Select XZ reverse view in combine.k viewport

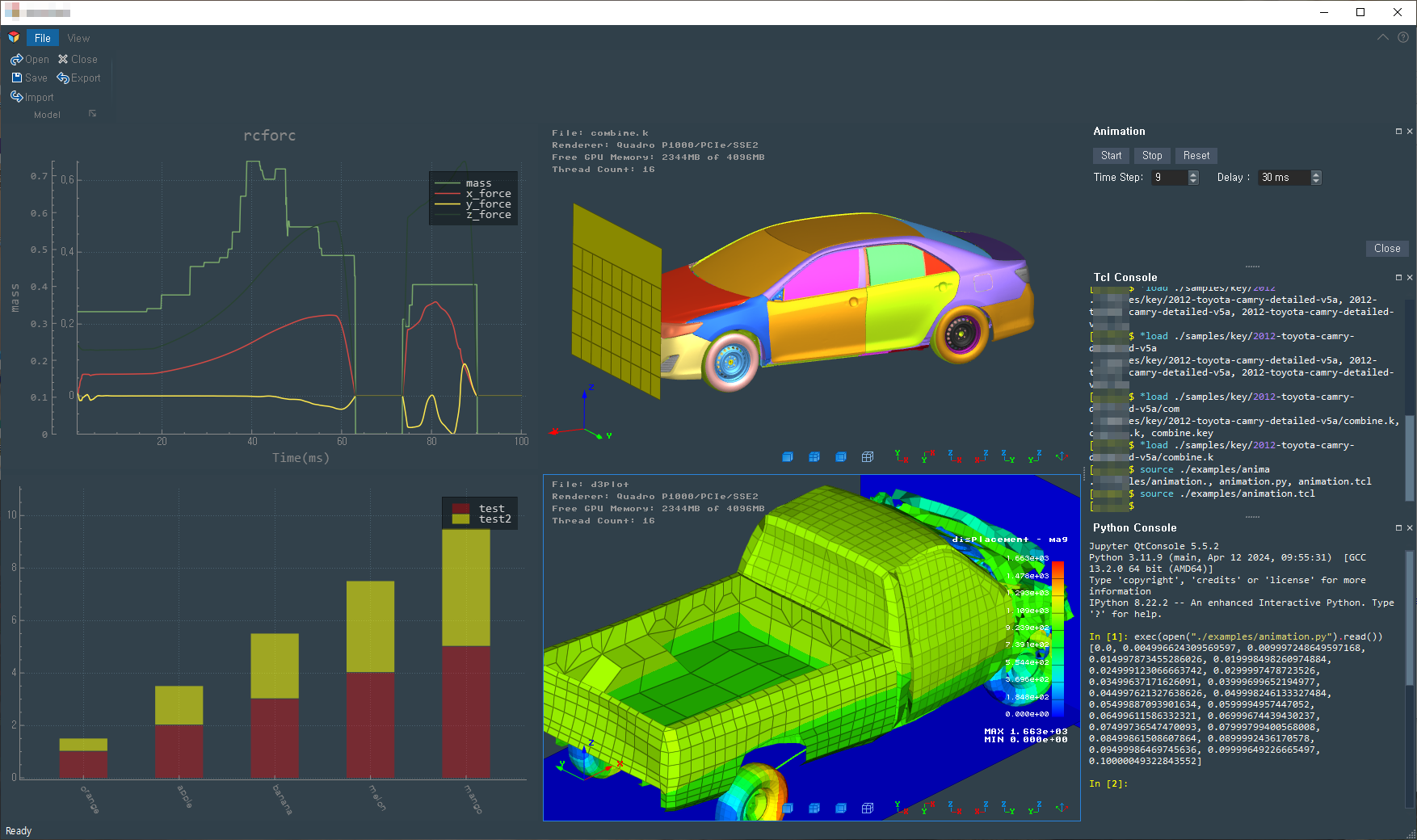(x=982, y=457)
